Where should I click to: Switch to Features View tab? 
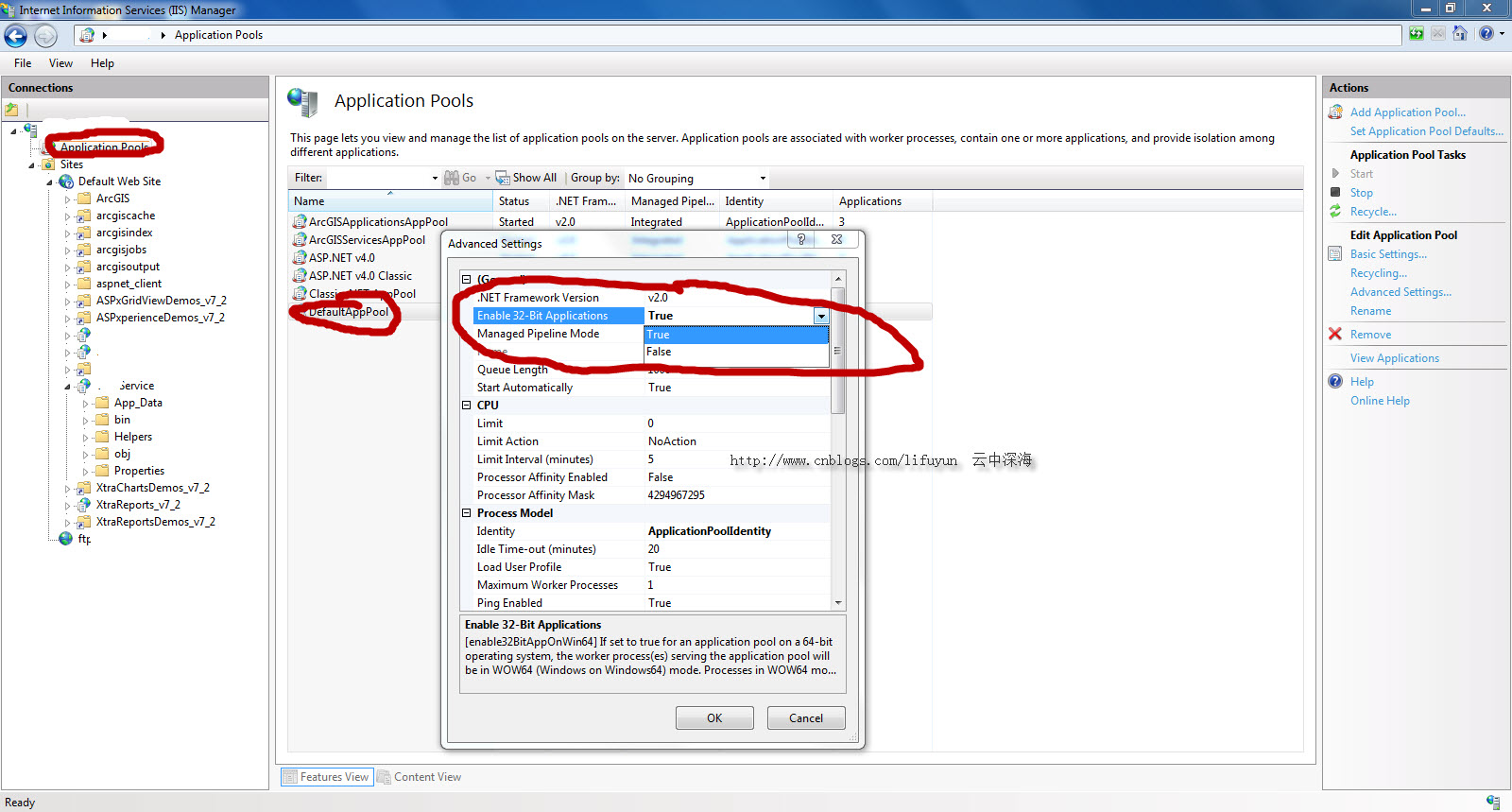327,777
